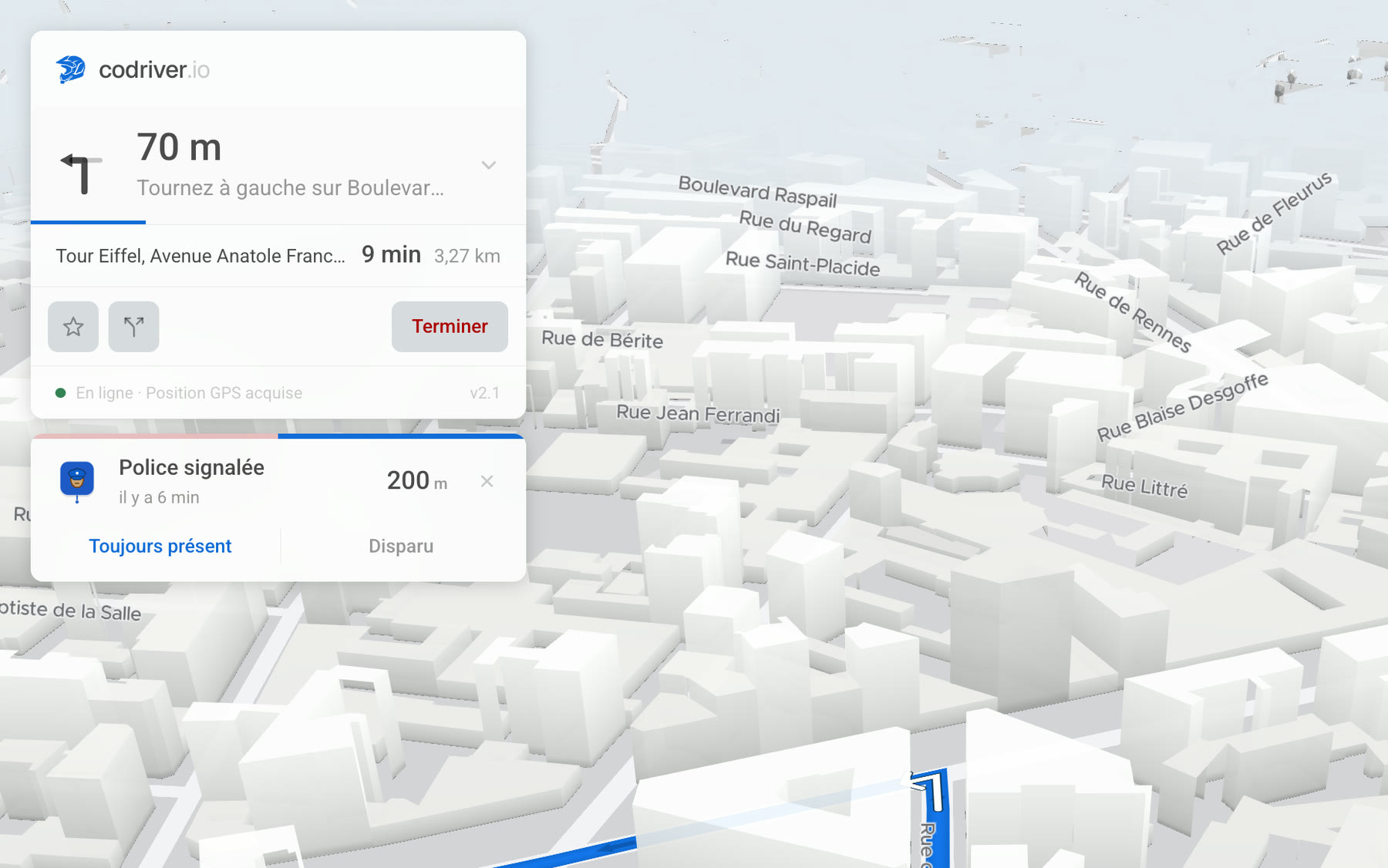Report police as Disparu
This screenshot has width=1388, height=868.
401,546
